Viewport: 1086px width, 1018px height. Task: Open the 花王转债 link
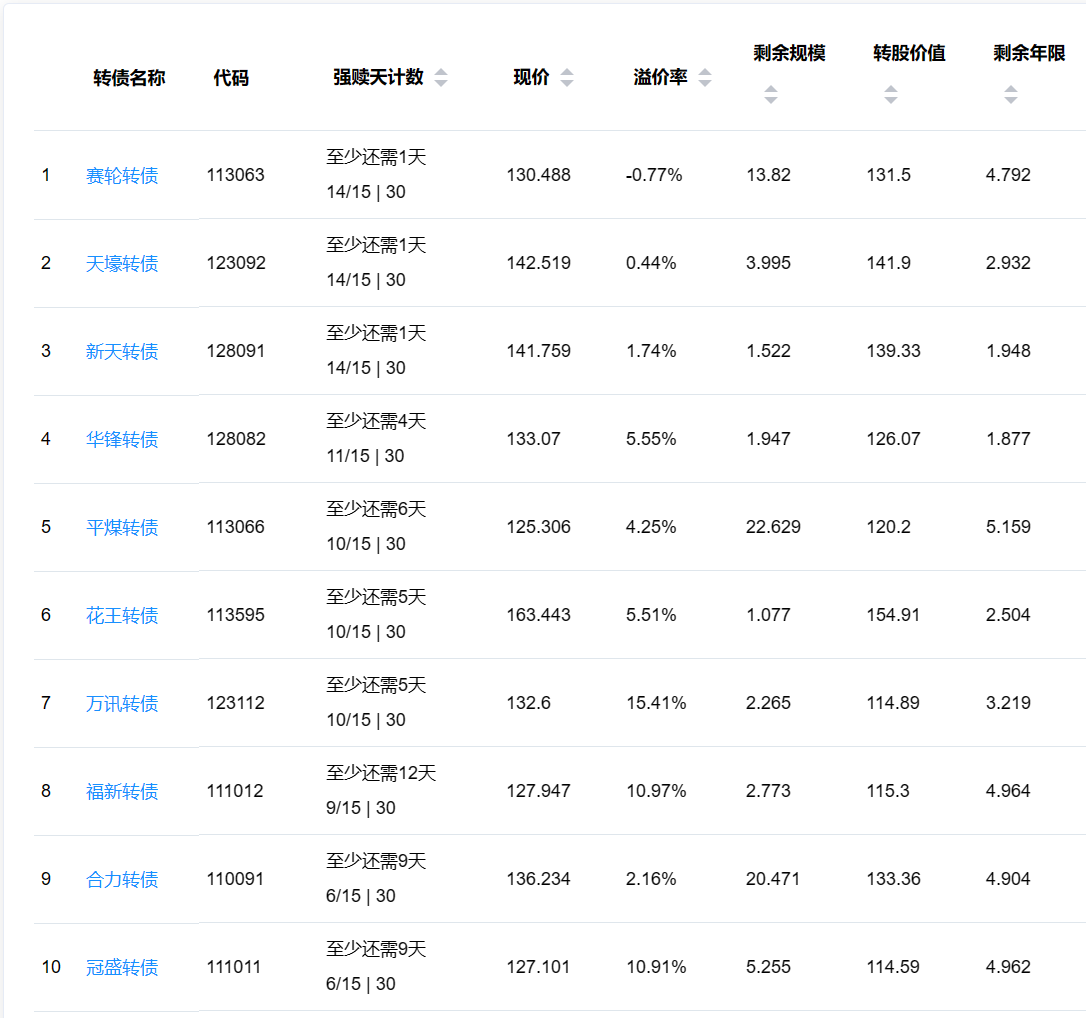click(x=122, y=616)
